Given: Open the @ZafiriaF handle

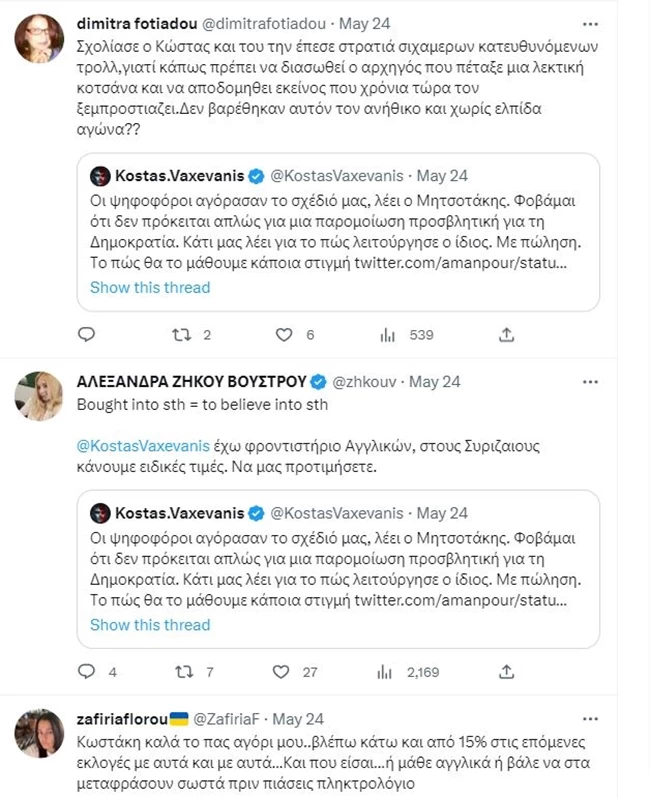Looking at the screenshot, I should (x=228, y=719).
